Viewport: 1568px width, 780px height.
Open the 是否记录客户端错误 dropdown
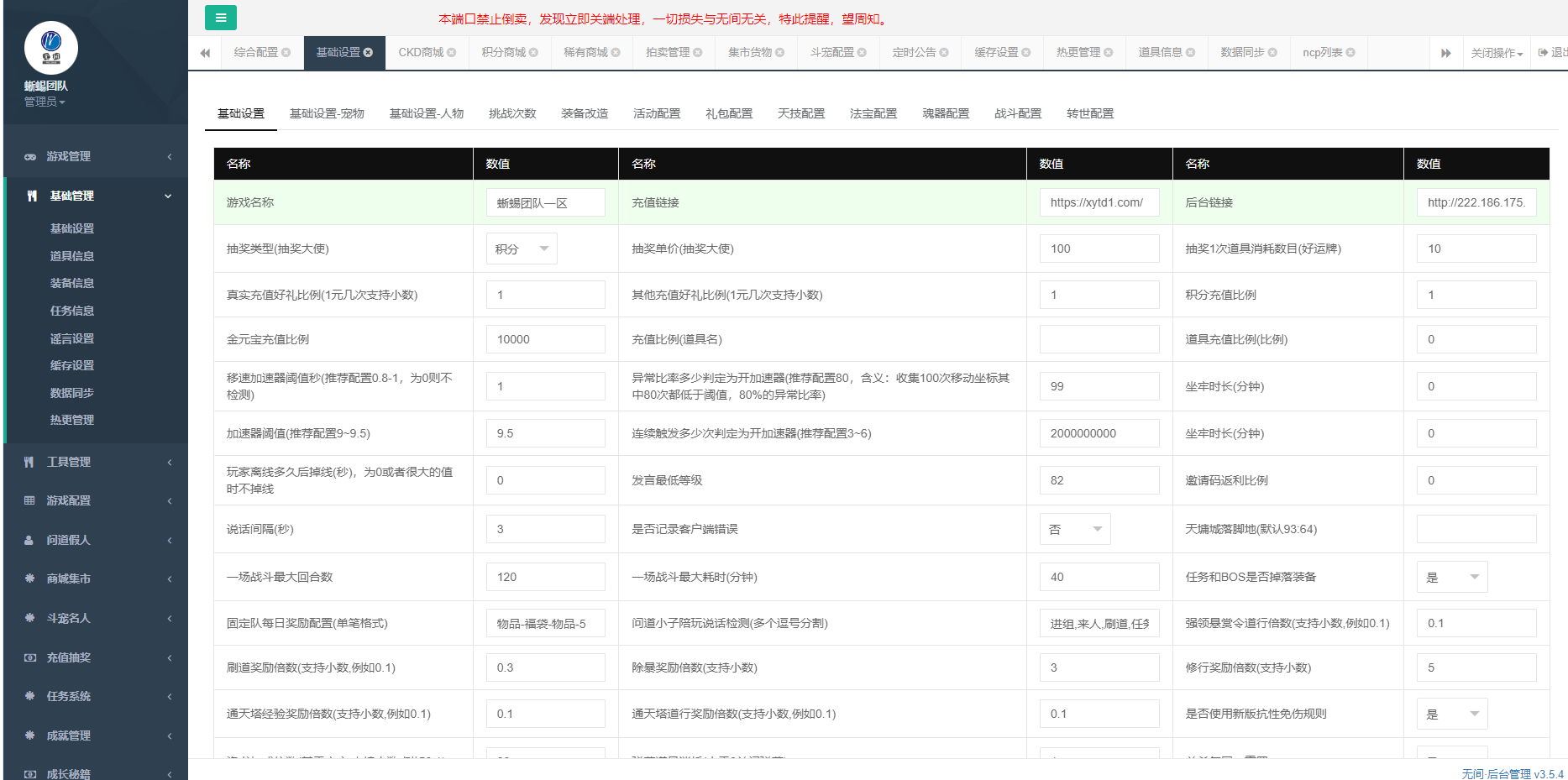1075,529
